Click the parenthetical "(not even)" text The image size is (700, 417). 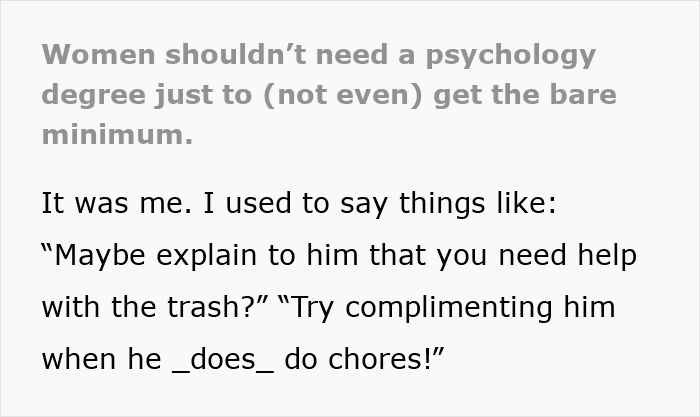[345, 96]
